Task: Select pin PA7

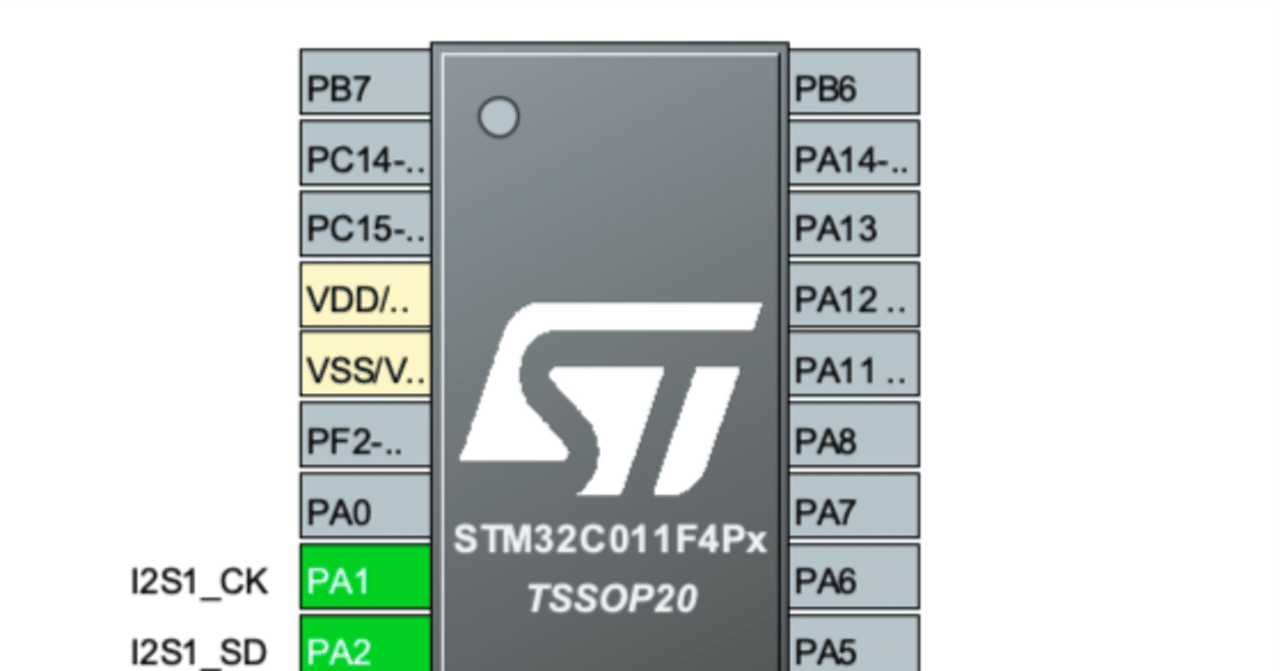Action: (x=855, y=507)
